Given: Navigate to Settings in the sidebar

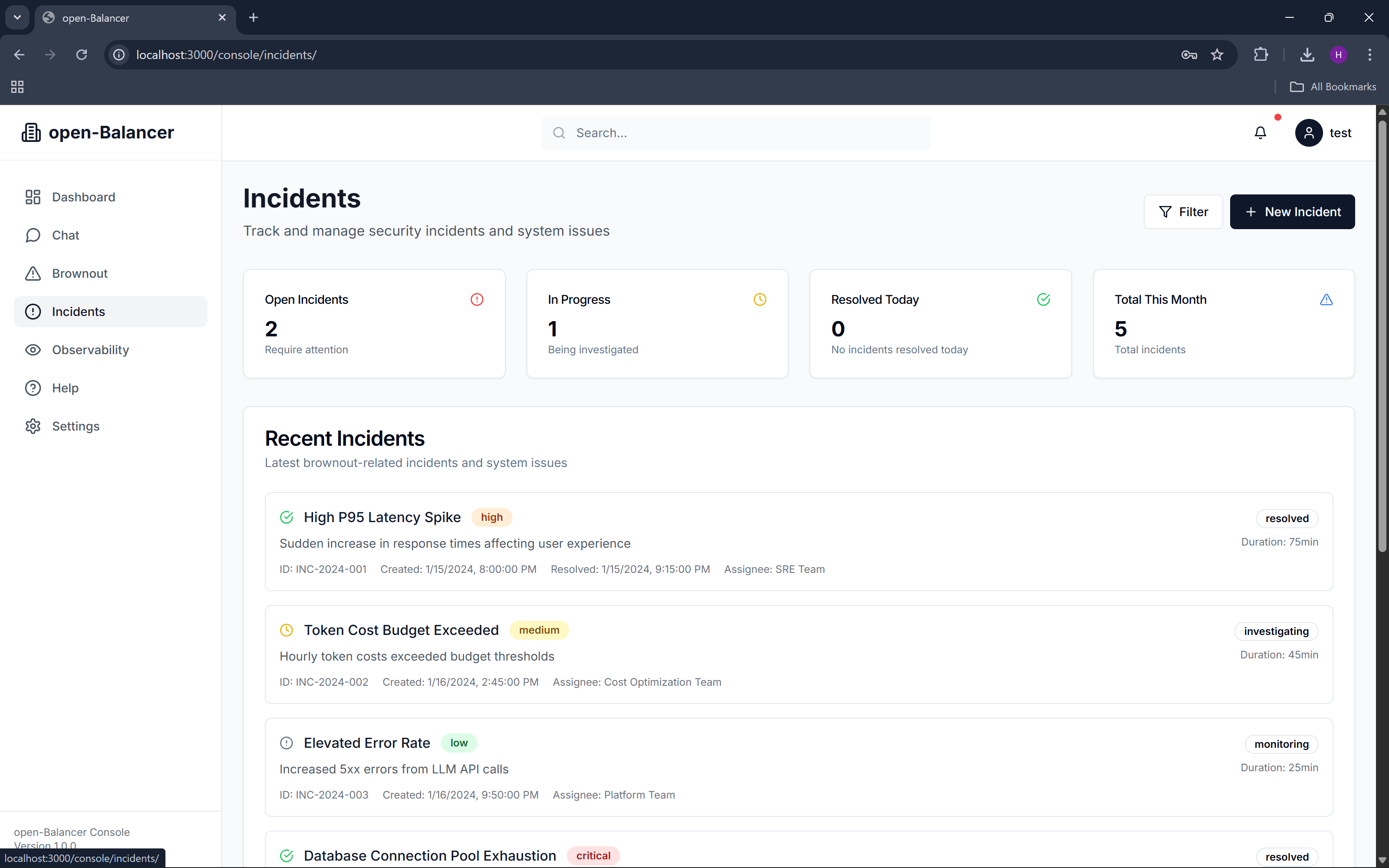Looking at the screenshot, I should [x=75, y=426].
